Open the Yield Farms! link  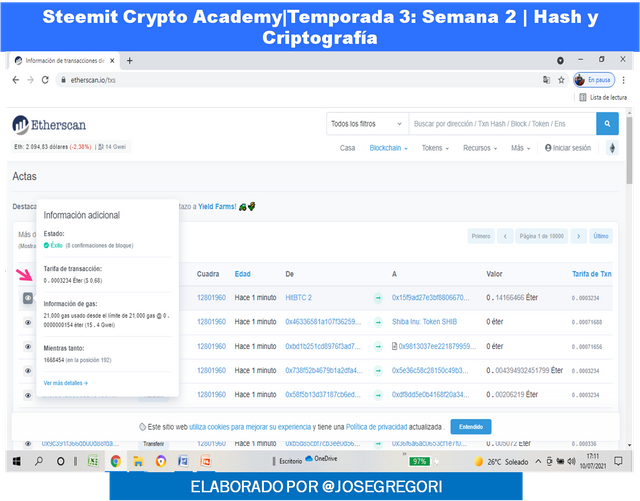click(x=217, y=207)
